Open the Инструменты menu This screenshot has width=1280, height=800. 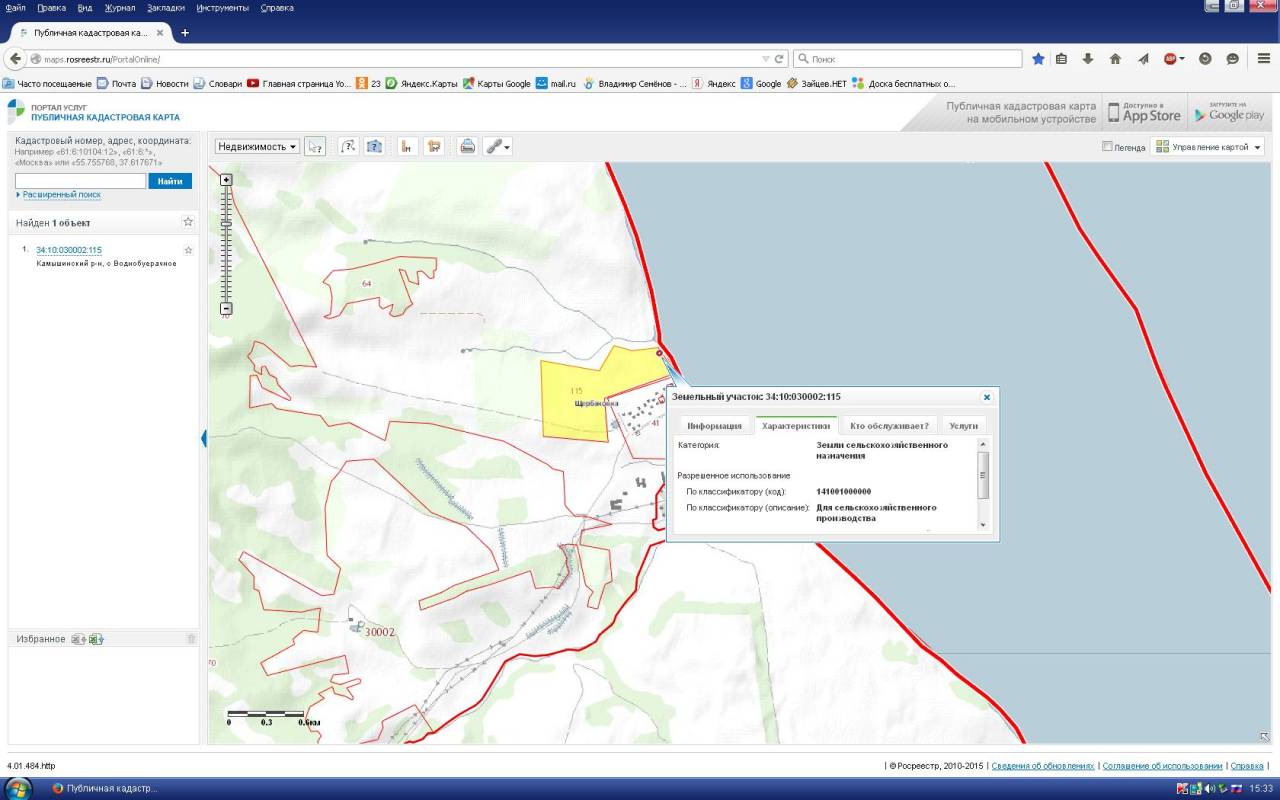[x=223, y=7]
